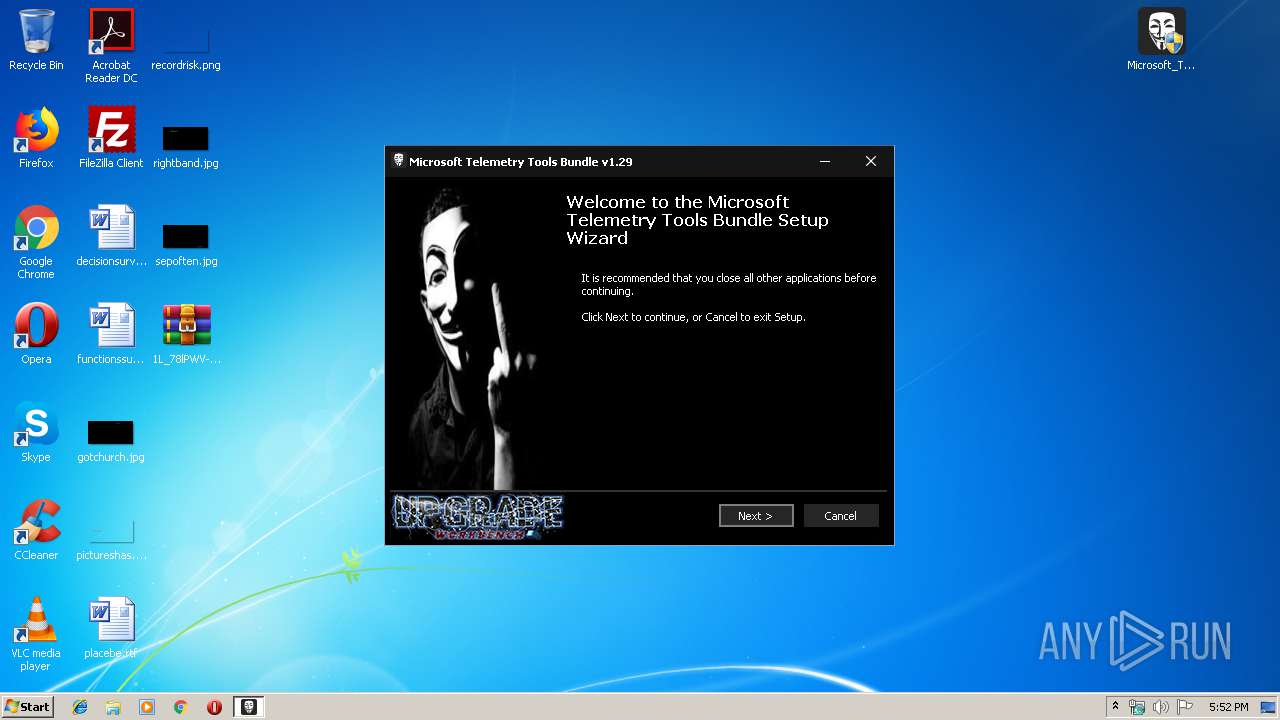Select the 1L_78lPWV WinRAR archive icon
The height and width of the screenshot is (720, 1280).
coord(186,334)
